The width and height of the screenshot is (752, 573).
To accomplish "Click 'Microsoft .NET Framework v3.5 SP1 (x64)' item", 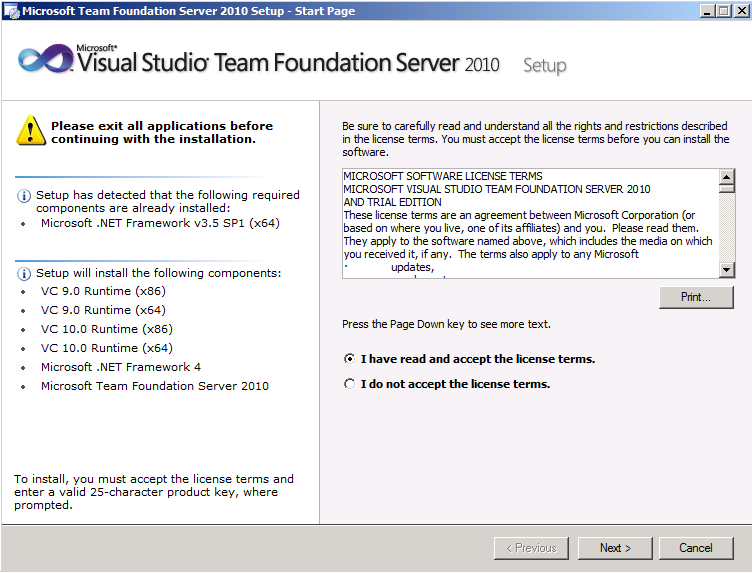I will (x=160, y=223).
